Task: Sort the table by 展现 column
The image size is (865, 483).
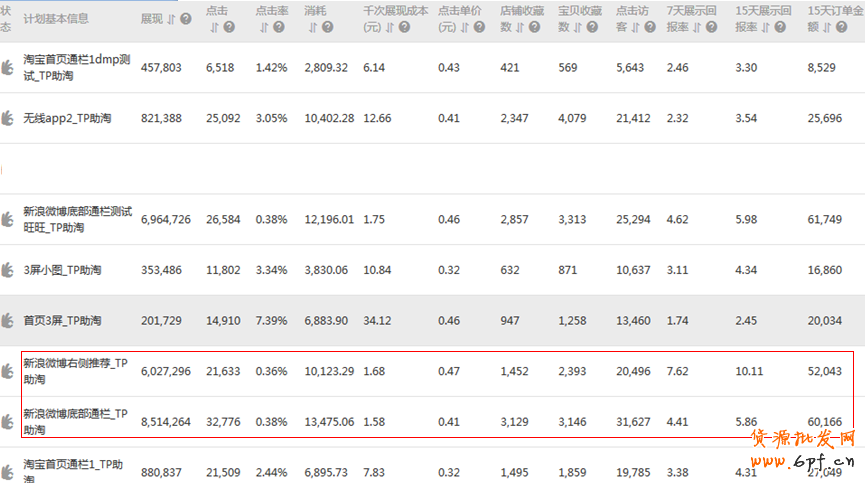Action: [171, 19]
